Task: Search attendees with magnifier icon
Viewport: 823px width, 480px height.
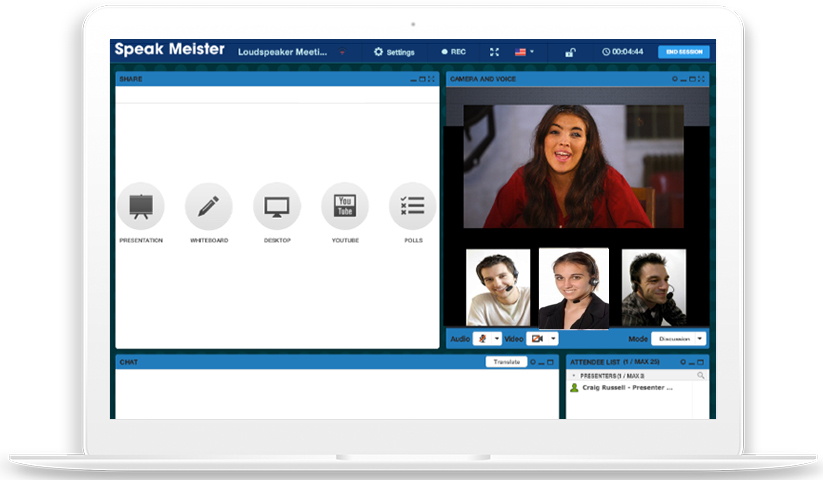Action: click(701, 376)
